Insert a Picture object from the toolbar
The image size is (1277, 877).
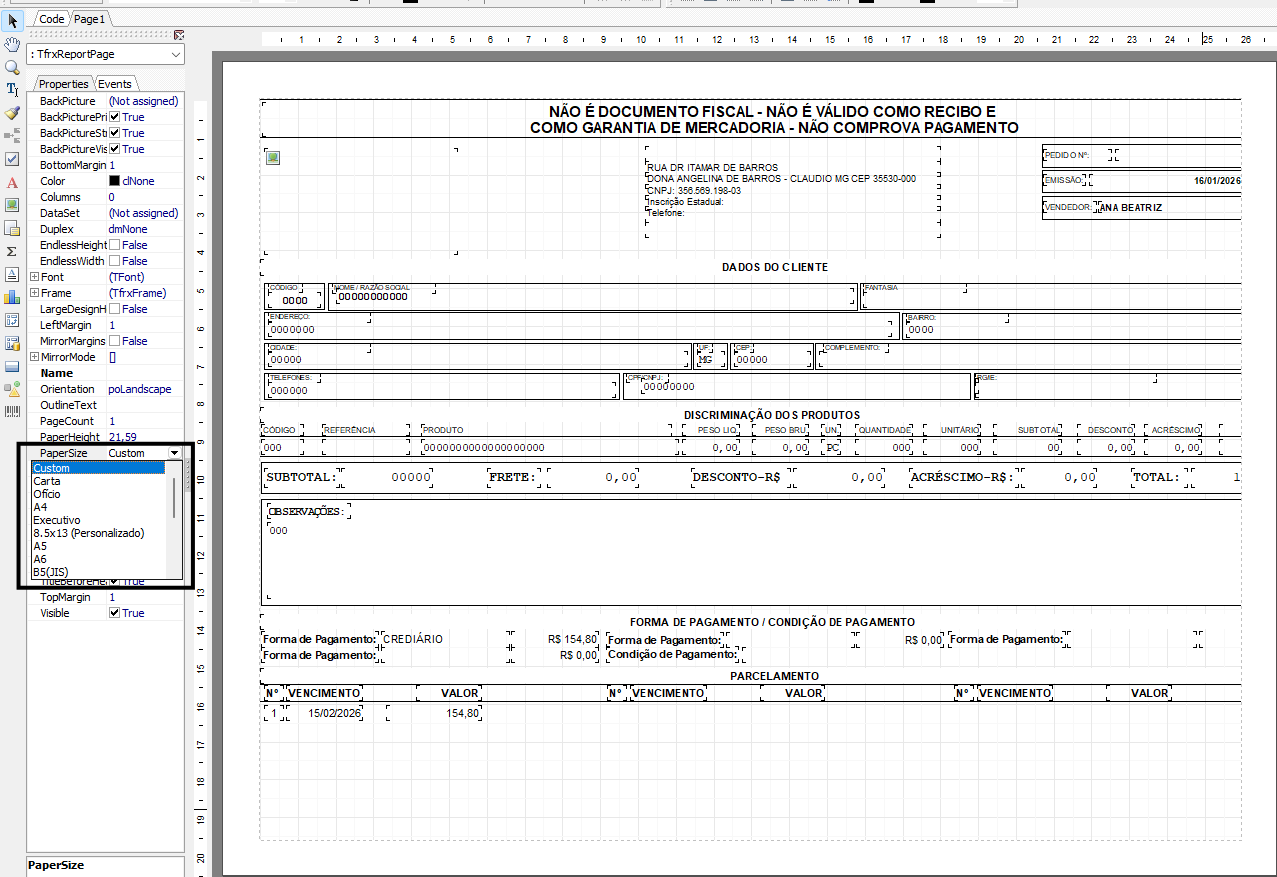pos(12,205)
